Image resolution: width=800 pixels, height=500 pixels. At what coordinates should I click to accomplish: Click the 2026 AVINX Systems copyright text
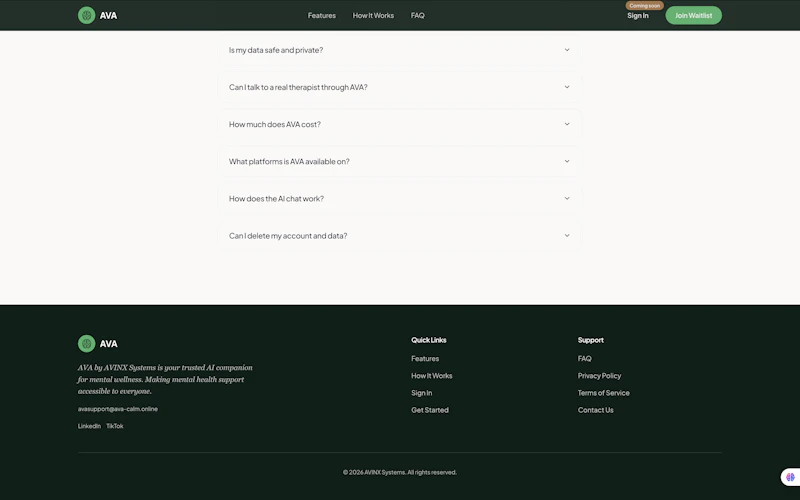pyautogui.click(x=399, y=472)
